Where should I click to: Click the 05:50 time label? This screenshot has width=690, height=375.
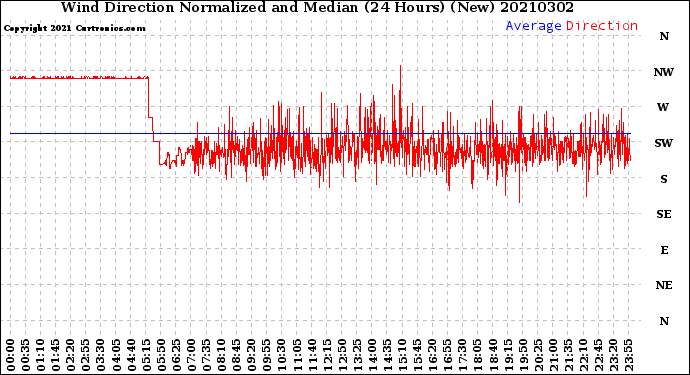tap(161, 355)
